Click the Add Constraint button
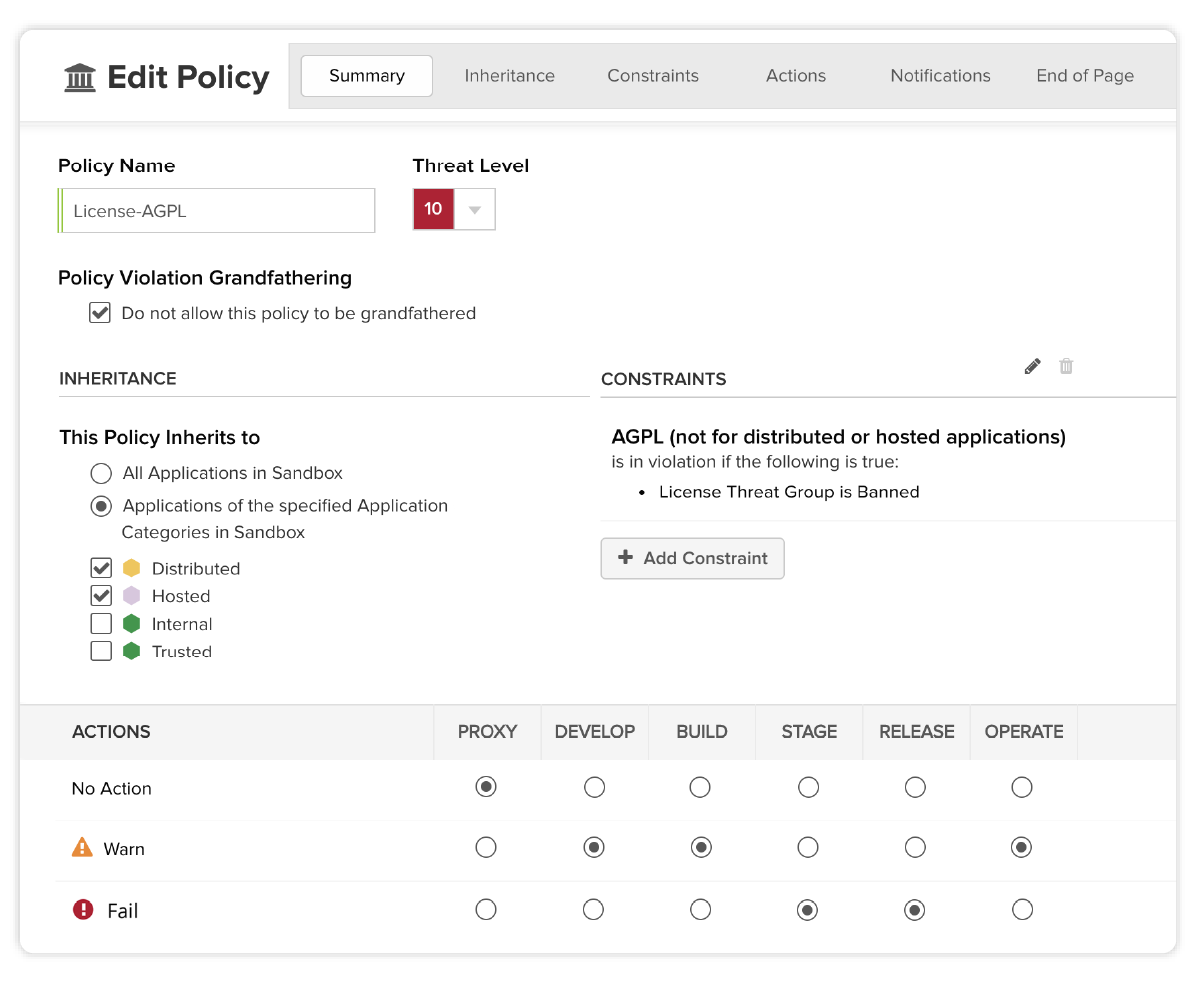Viewport: 1200px width, 984px height. click(x=692, y=558)
